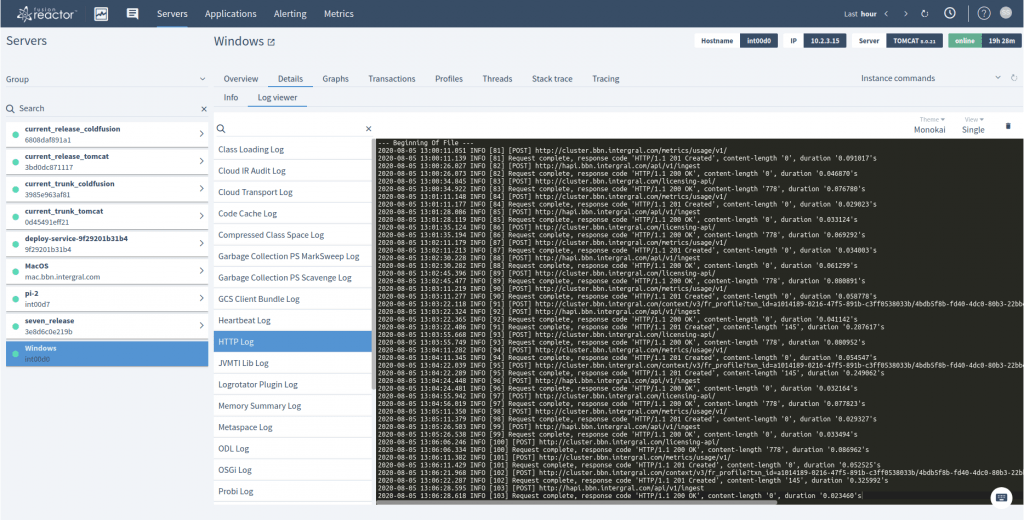Open the Applications menu

click(231, 14)
